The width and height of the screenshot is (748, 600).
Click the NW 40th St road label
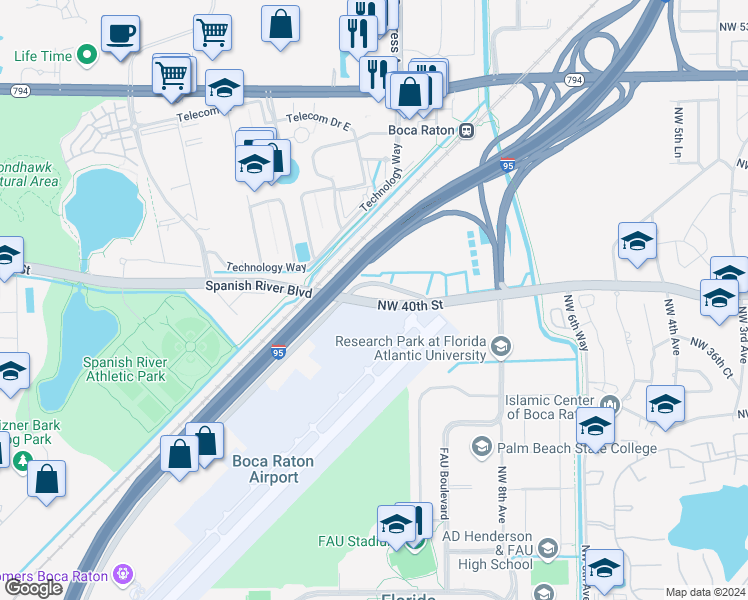(x=410, y=305)
